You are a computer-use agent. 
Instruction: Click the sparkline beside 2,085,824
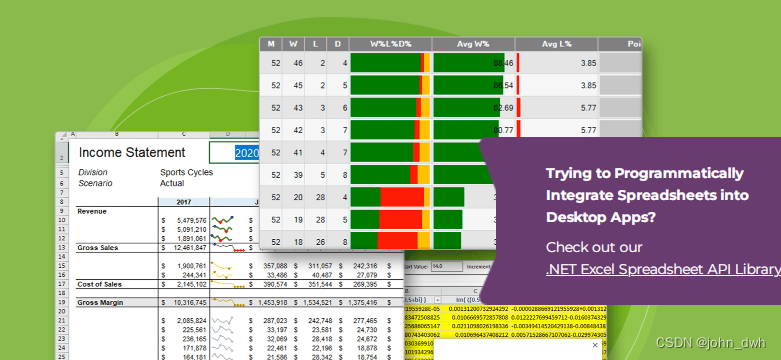pos(222,321)
